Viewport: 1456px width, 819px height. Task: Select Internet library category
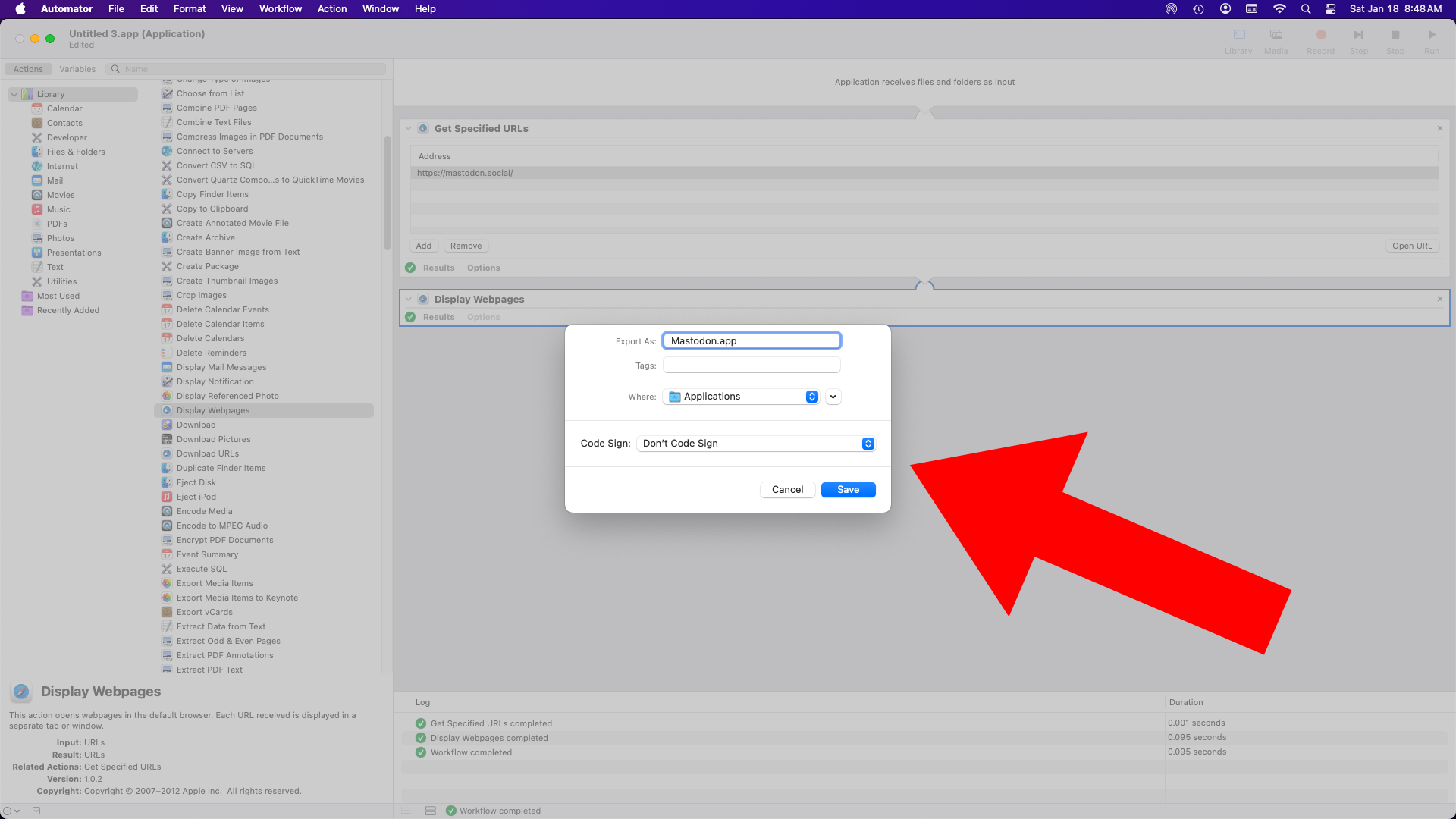pos(62,166)
